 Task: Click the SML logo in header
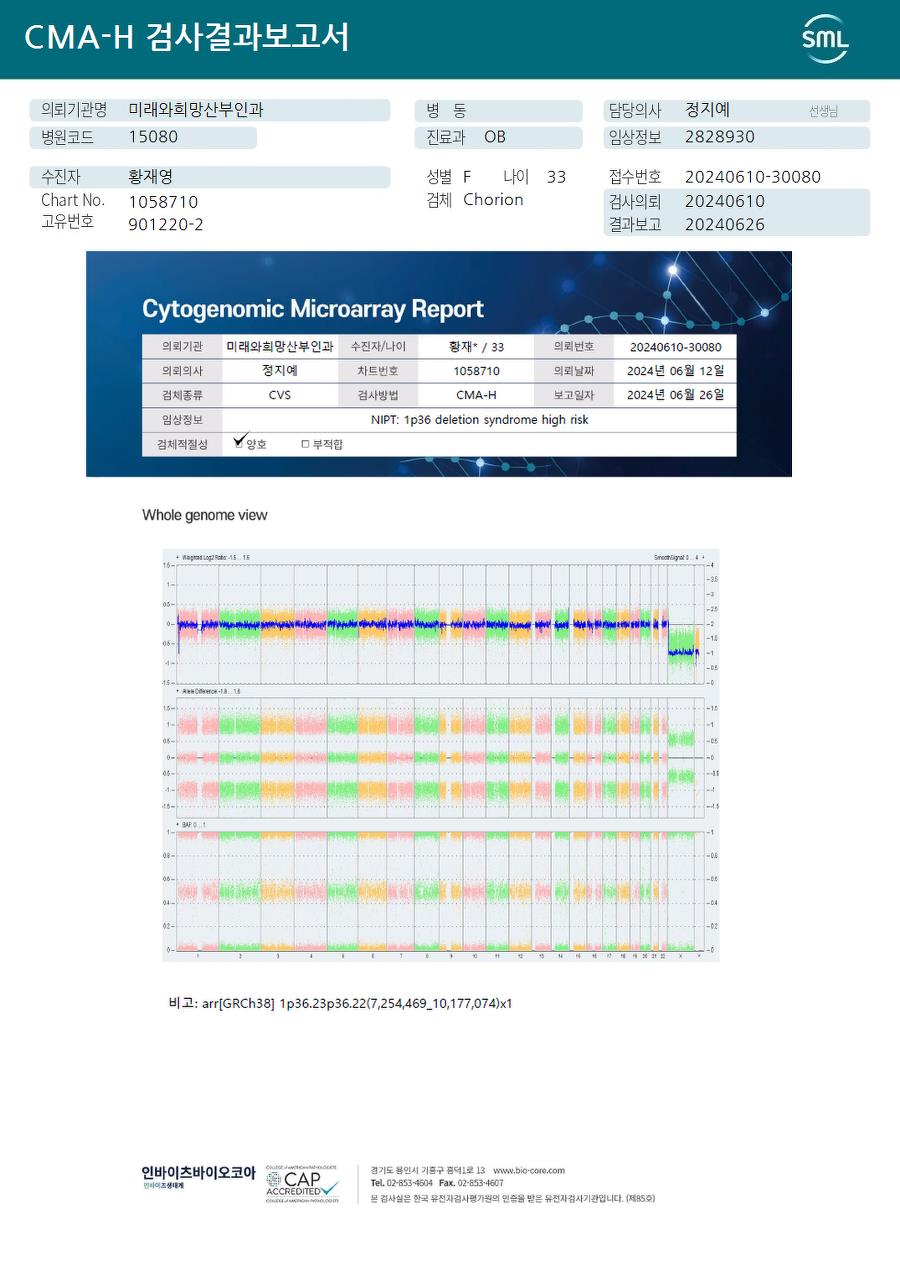coord(825,40)
